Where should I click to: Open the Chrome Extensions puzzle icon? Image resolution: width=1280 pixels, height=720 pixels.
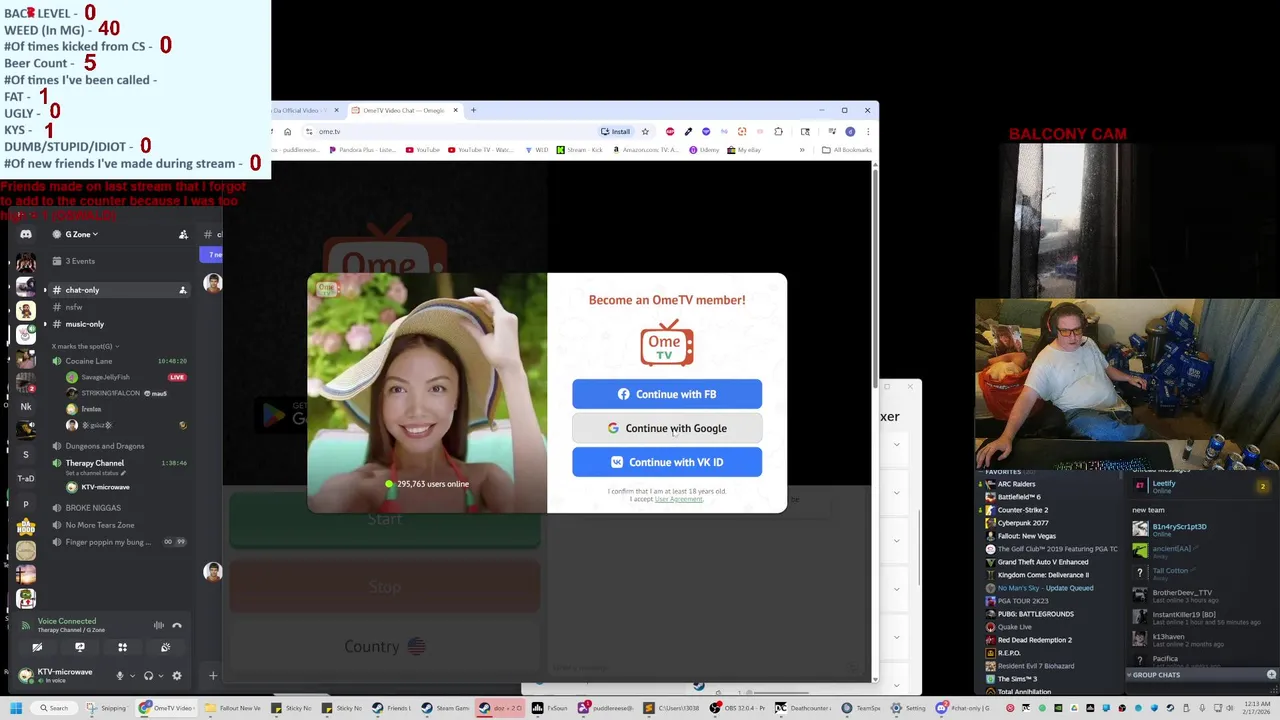click(778, 131)
